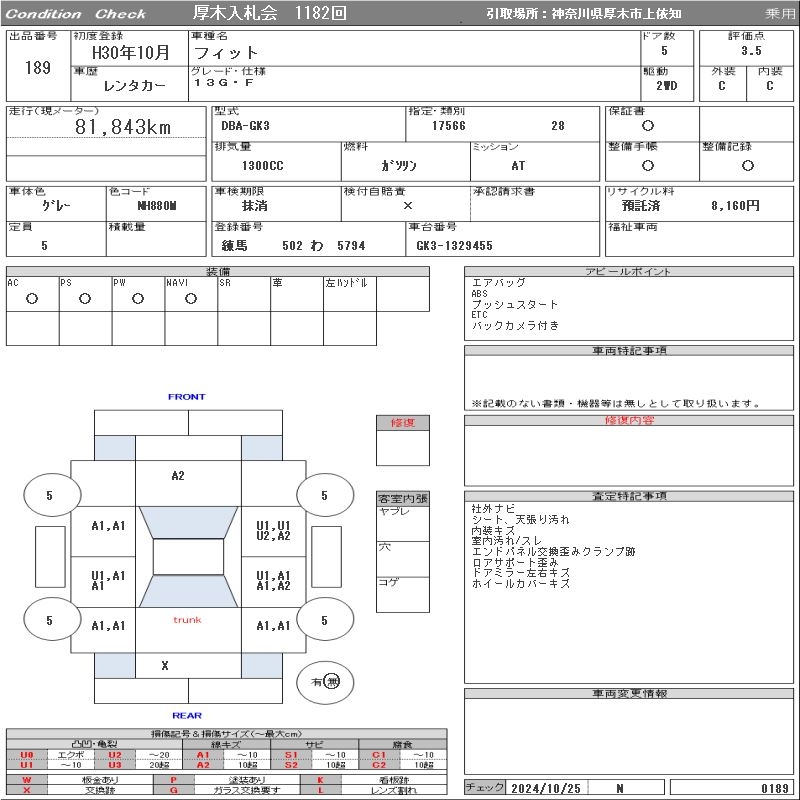Click the Condition Check title at top
800x800 pixels.
point(77,14)
